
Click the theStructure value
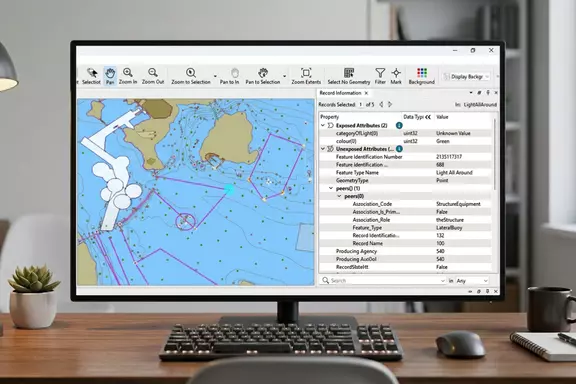(450, 220)
